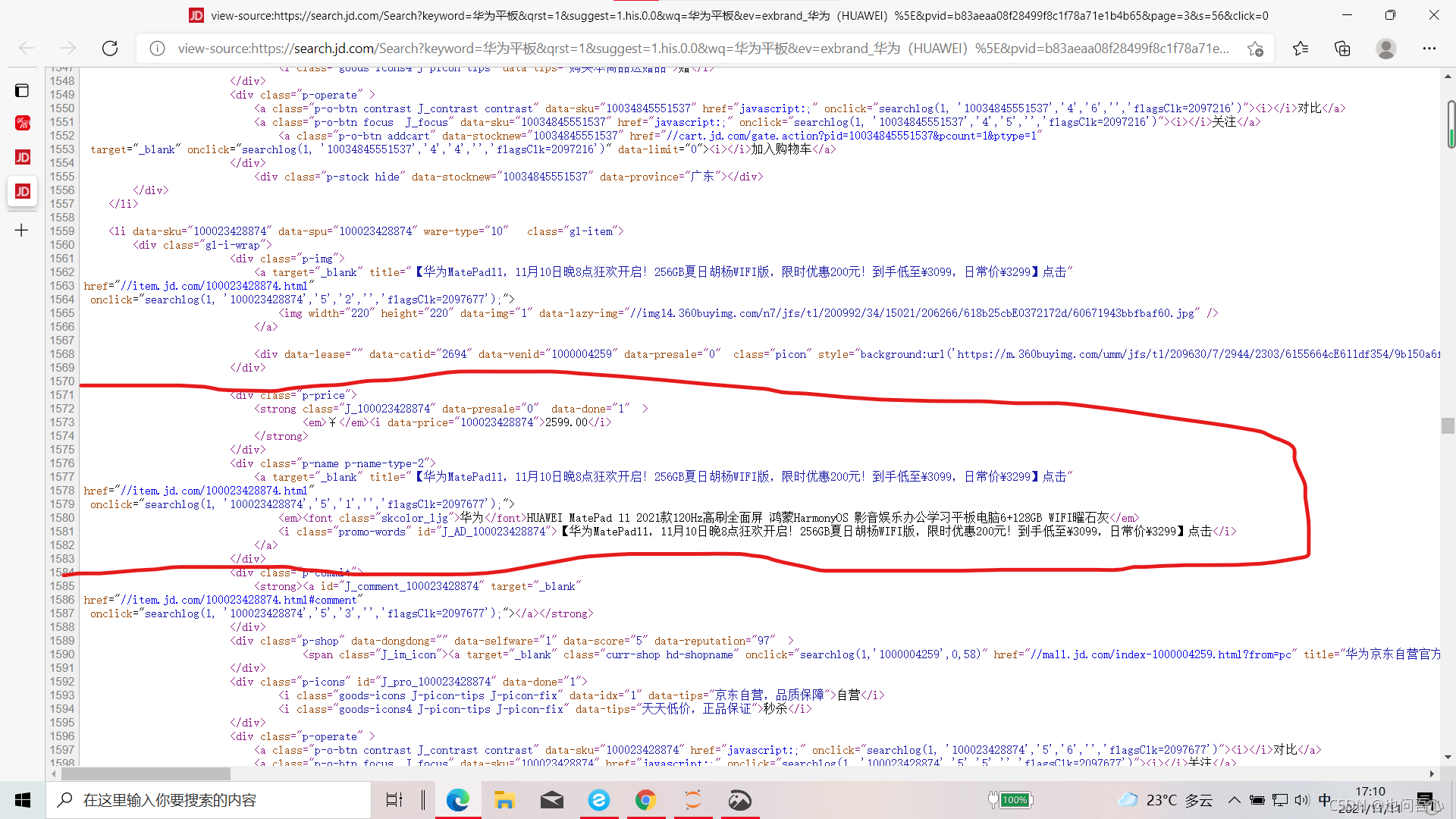Click the address bar URL field

coord(703,49)
